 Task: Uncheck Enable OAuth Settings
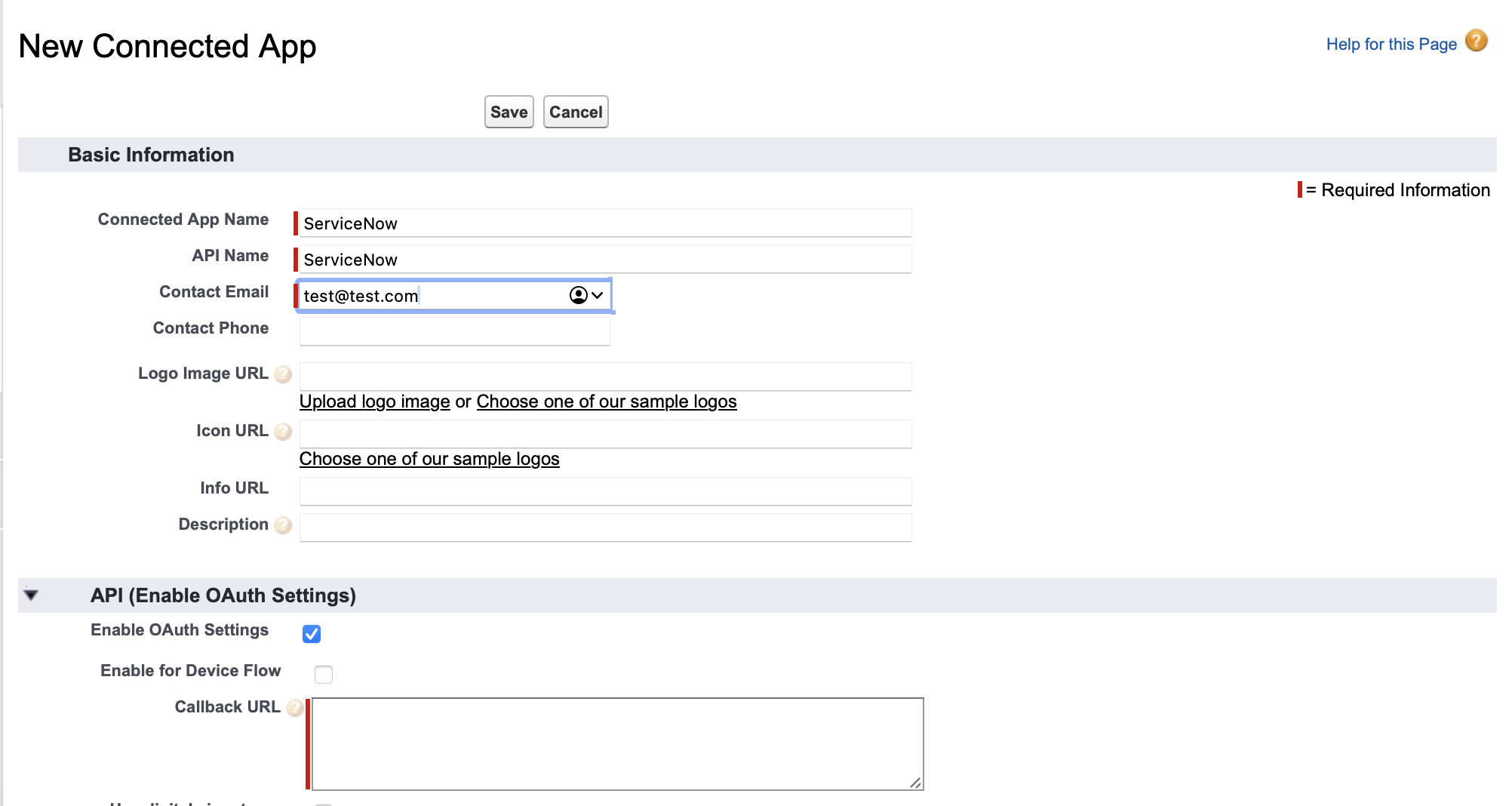pos(312,634)
